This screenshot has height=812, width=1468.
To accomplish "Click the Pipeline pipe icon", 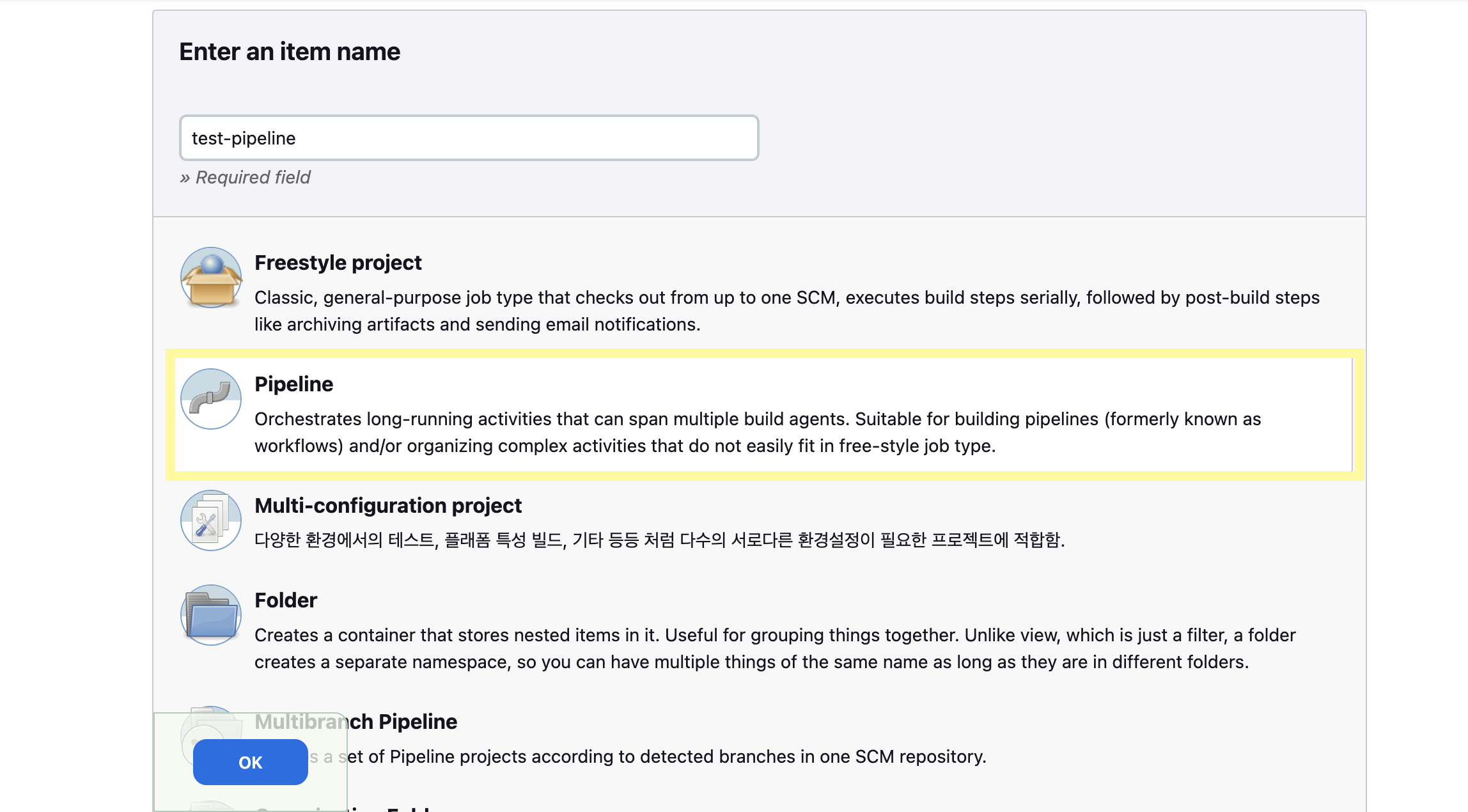I will click(x=211, y=399).
